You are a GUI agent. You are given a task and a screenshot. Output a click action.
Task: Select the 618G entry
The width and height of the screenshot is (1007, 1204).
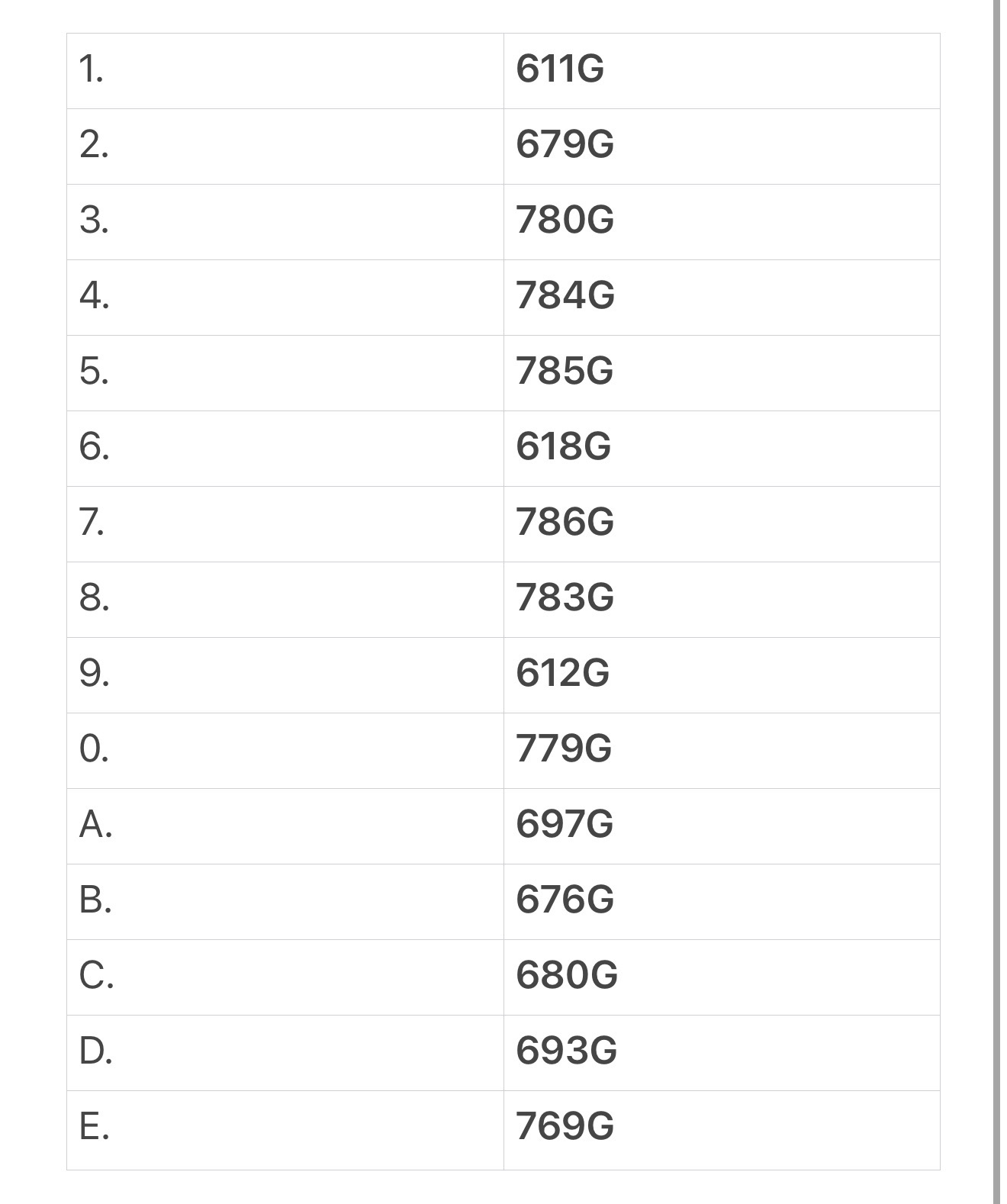coord(722,448)
